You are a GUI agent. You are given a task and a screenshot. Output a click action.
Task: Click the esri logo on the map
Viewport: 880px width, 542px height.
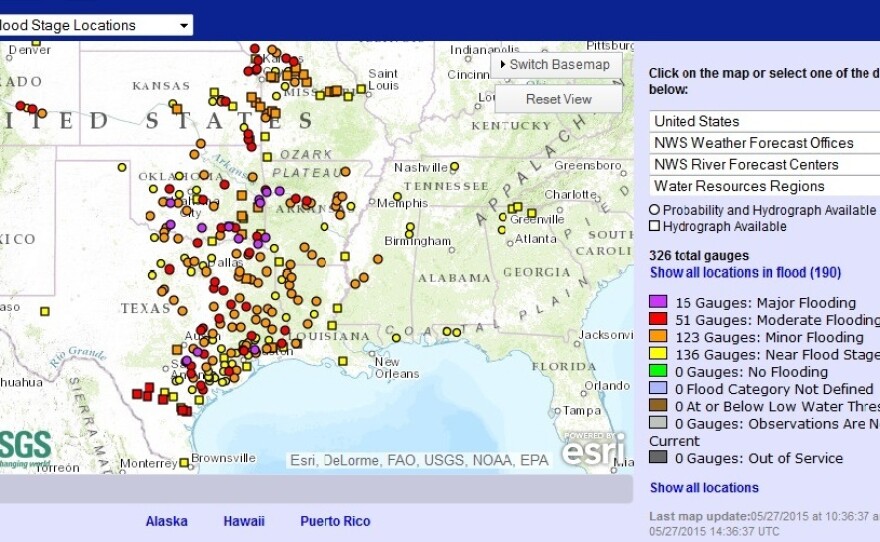coord(593,449)
